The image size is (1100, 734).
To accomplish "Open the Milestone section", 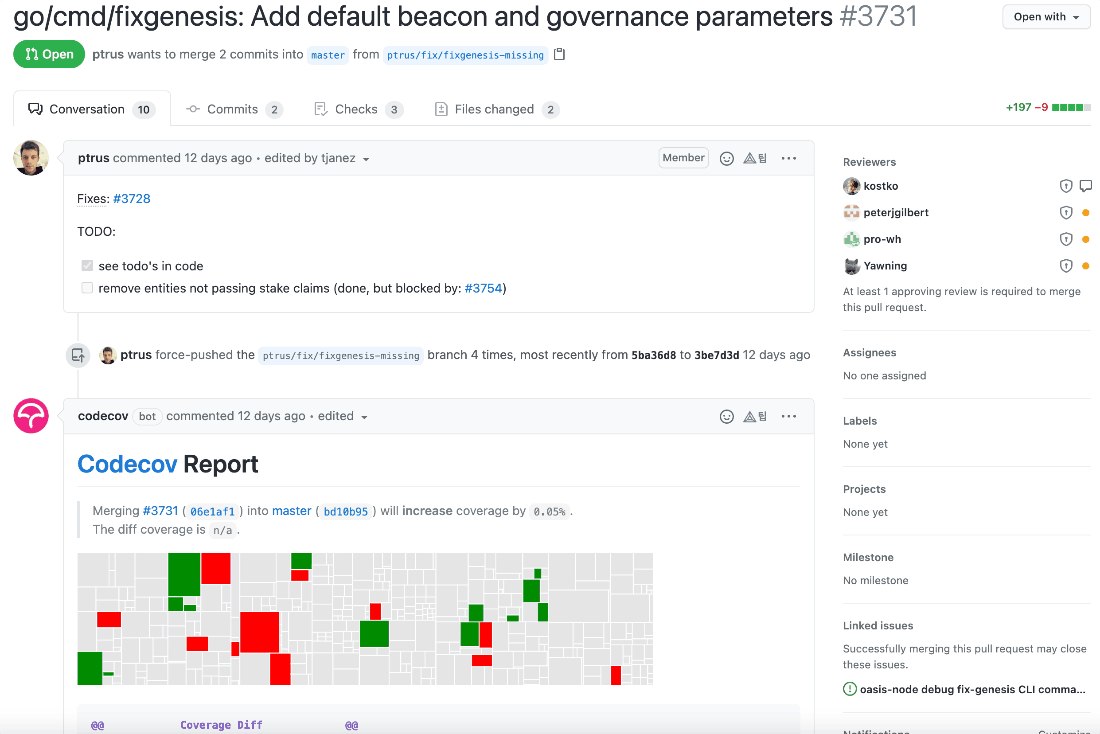I will pyautogui.click(x=868, y=557).
